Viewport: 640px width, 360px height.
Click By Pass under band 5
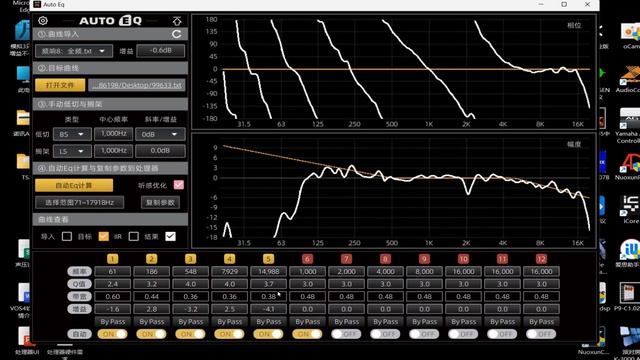[x=268, y=322]
